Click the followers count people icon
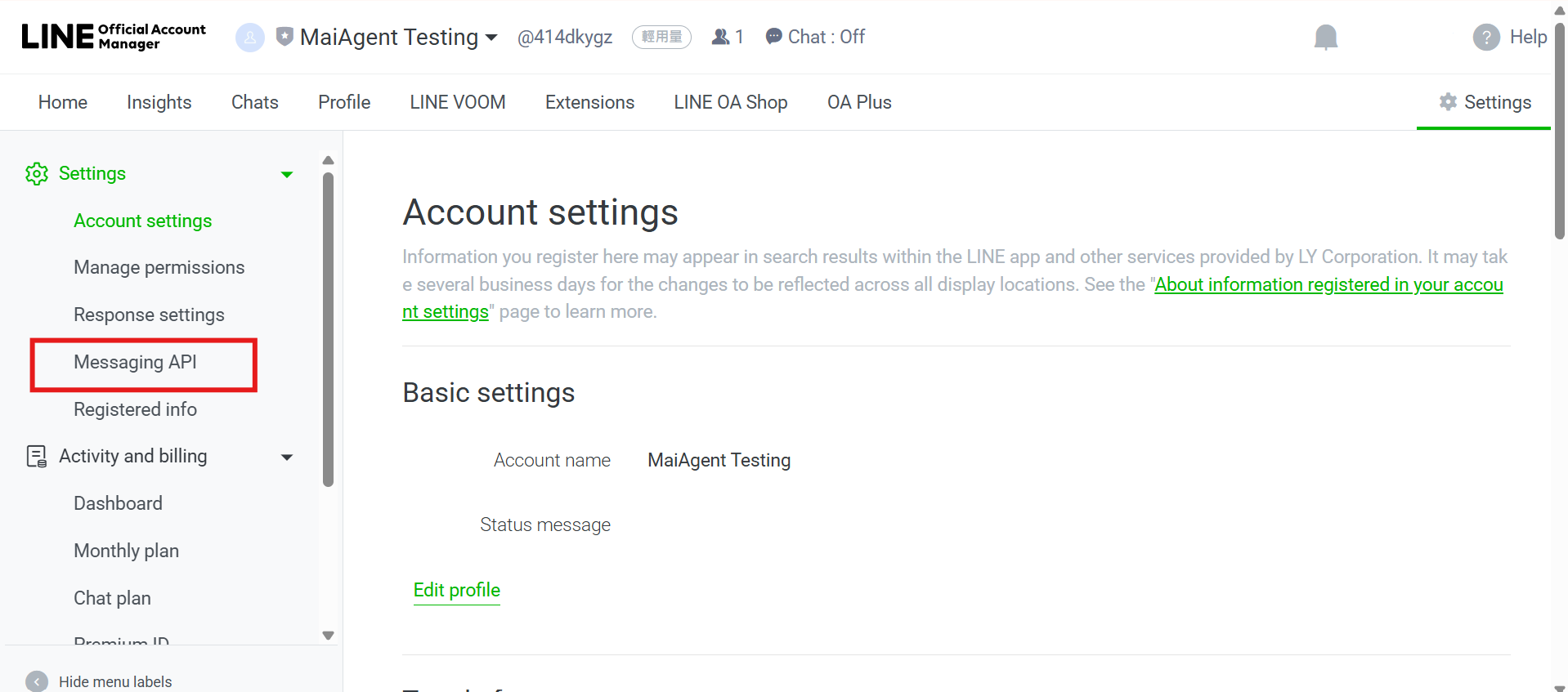1568x692 pixels. coord(720,37)
